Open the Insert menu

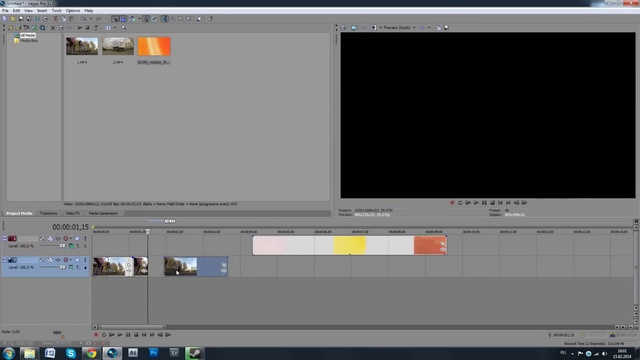(x=42, y=11)
